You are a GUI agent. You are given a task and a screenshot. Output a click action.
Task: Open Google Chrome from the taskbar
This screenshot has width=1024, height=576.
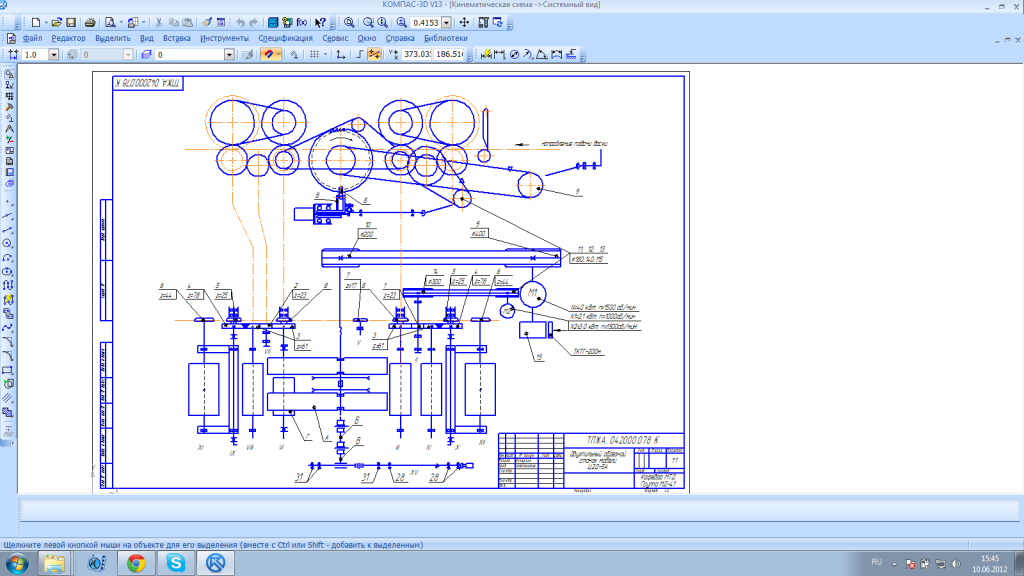click(x=136, y=563)
